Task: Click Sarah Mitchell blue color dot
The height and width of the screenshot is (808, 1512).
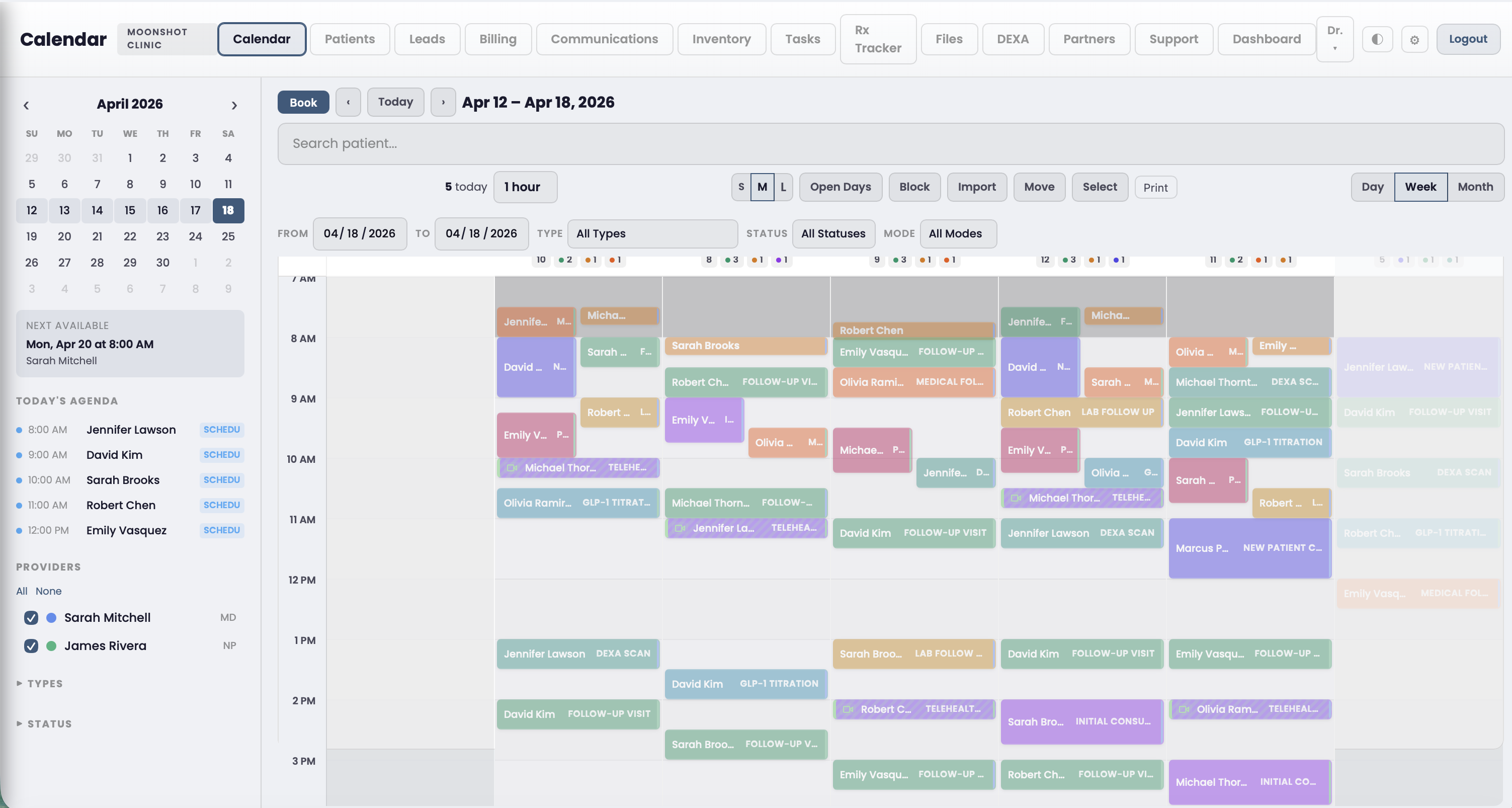Action: (x=51, y=618)
